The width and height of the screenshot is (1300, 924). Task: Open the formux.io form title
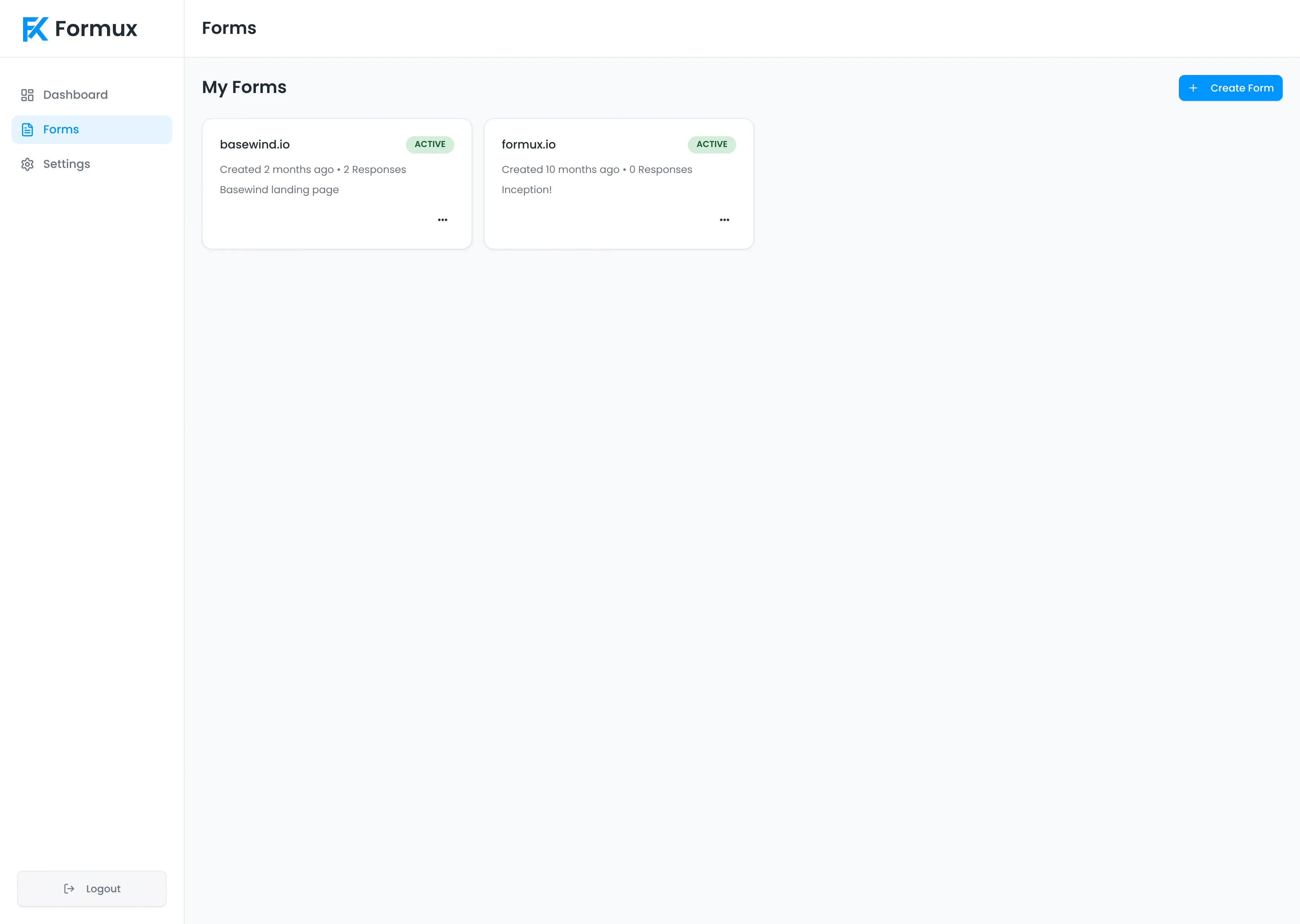pyautogui.click(x=529, y=145)
